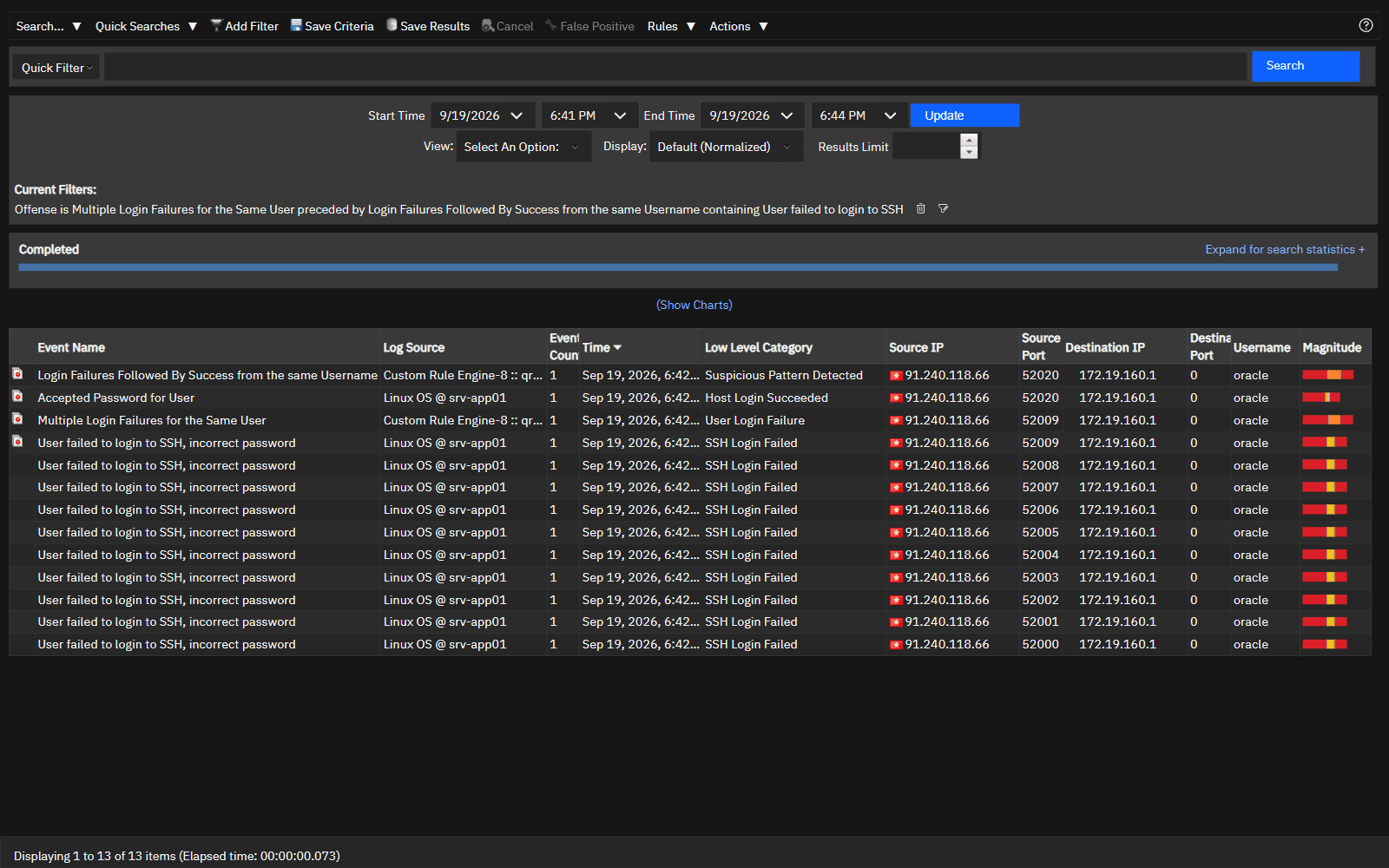Click the Add Filter funnel icon

tap(216, 25)
